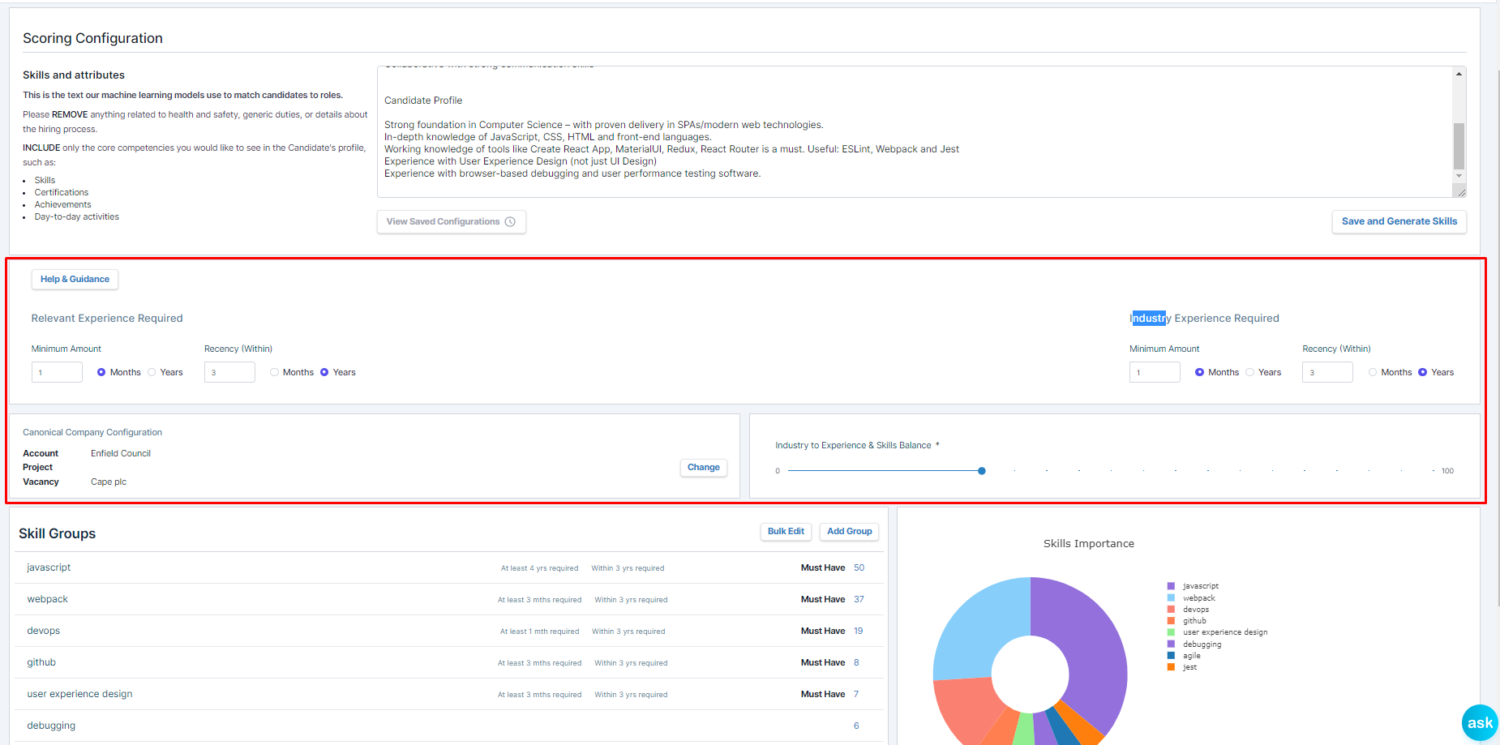Open the devops skill group

[x=43, y=630]
